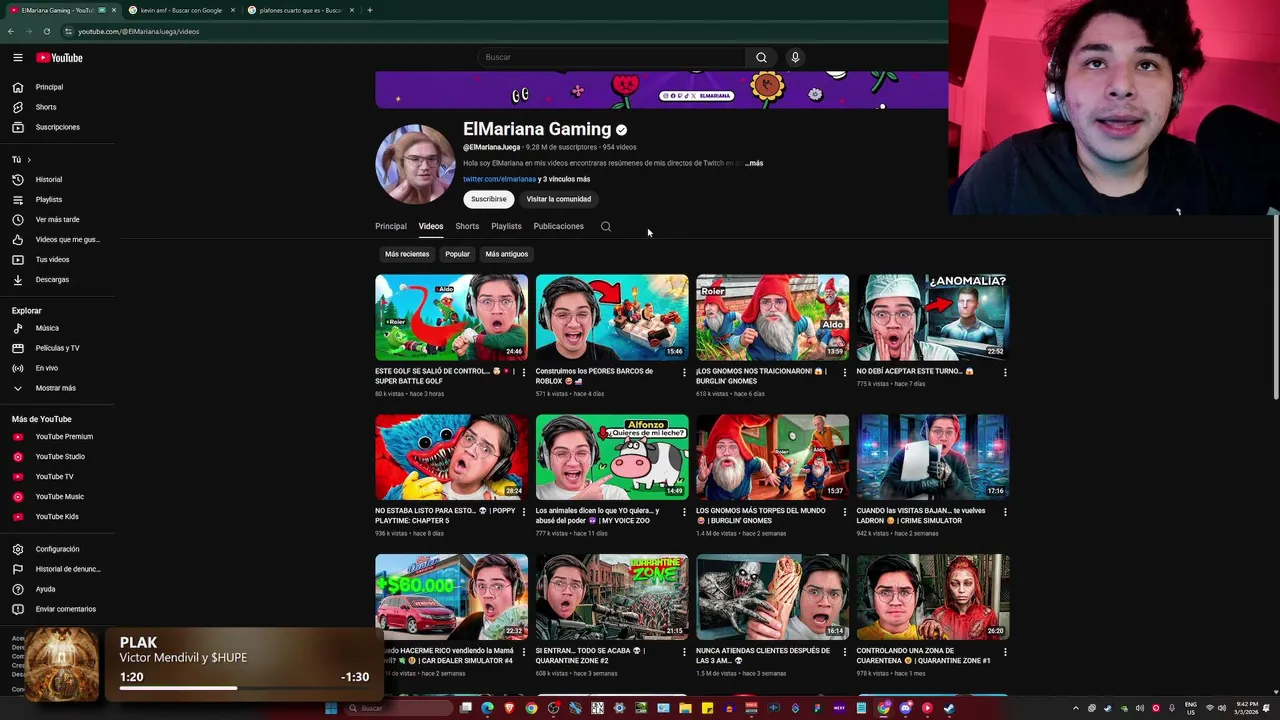The height and width of the screenshot is (720, 1280).
Task: Open YouTube Premium link
Action: coord(64,437)
